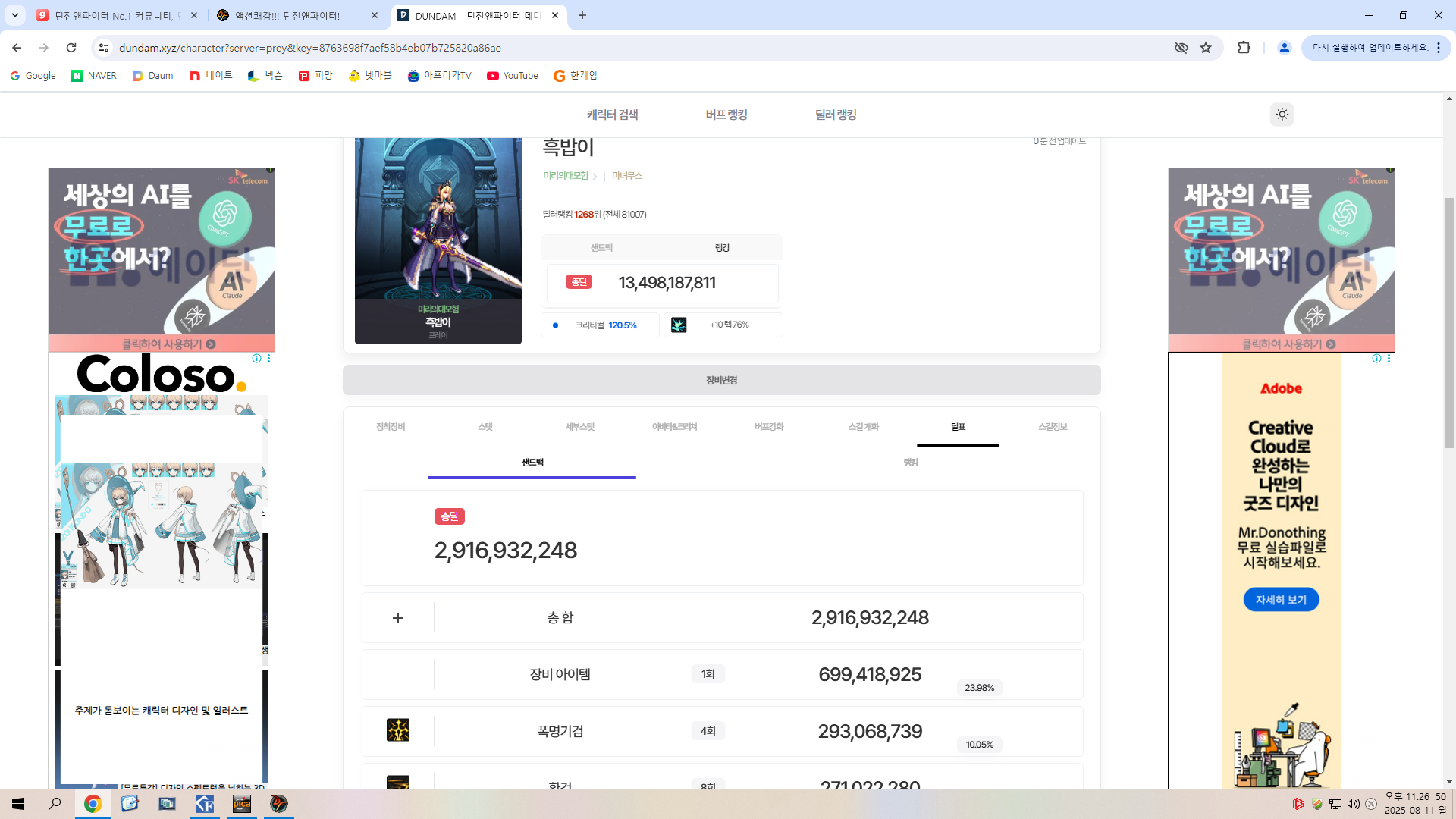Open Chrome from the taskbar
Viewport: 1456px width, 819px height.
(x=93, y=804)
